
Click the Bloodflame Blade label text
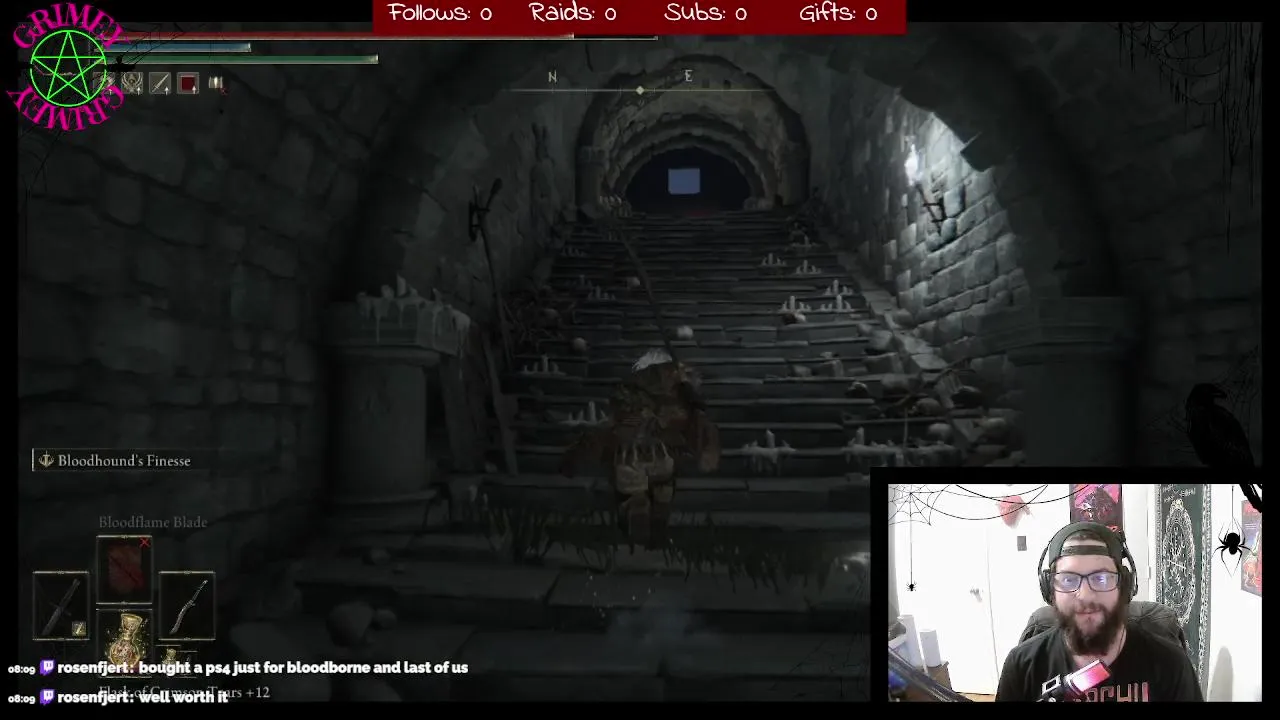coord(153,522)
